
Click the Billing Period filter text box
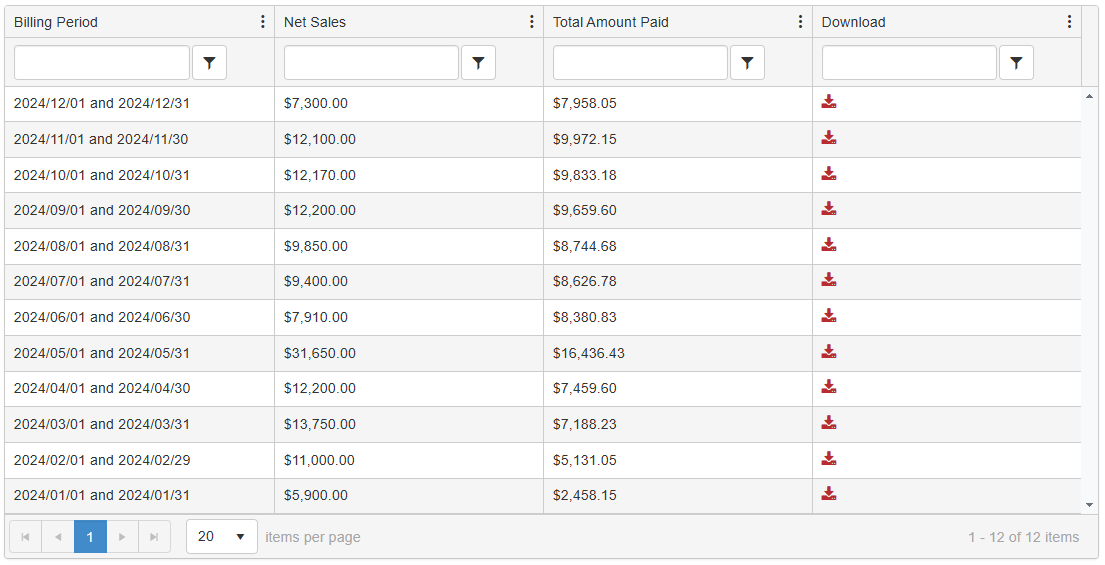coord(102,63)
